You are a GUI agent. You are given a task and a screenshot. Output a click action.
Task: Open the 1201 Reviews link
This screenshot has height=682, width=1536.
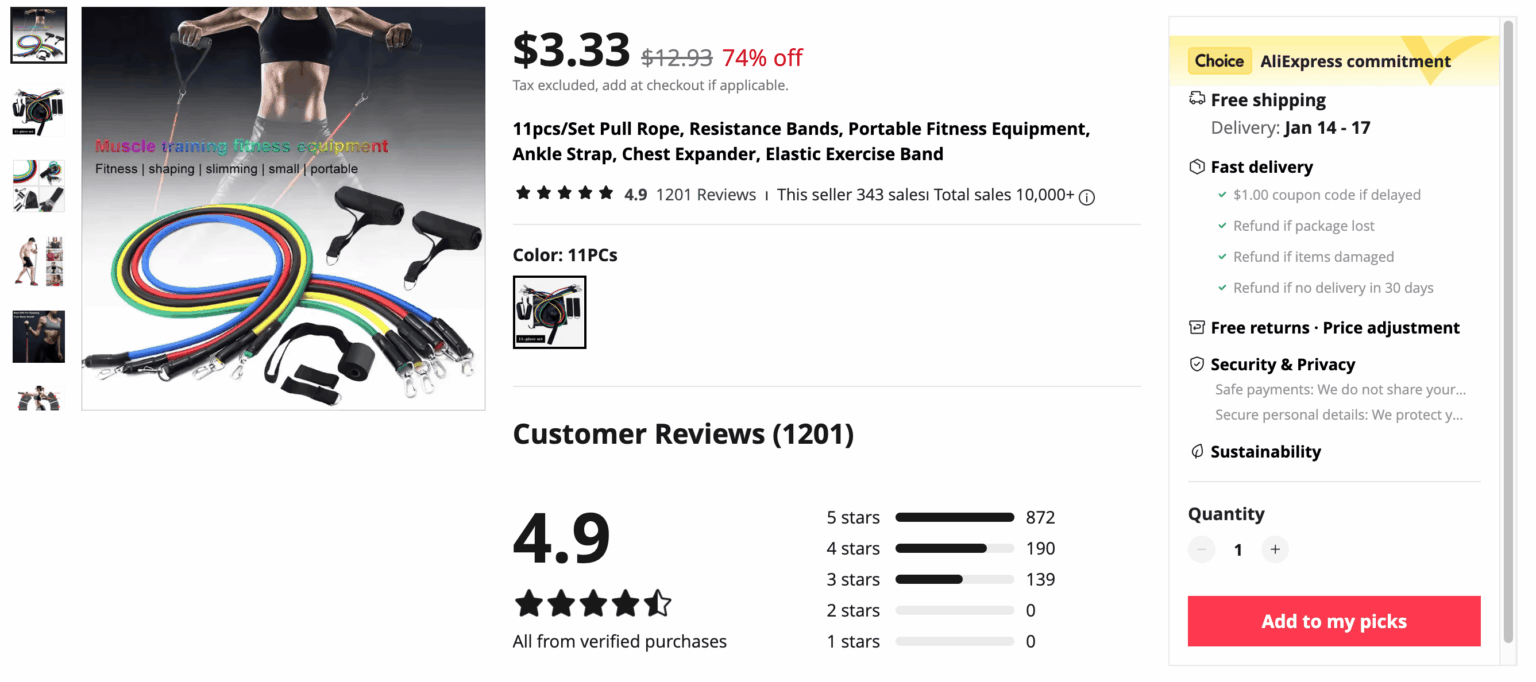point(706,194)
